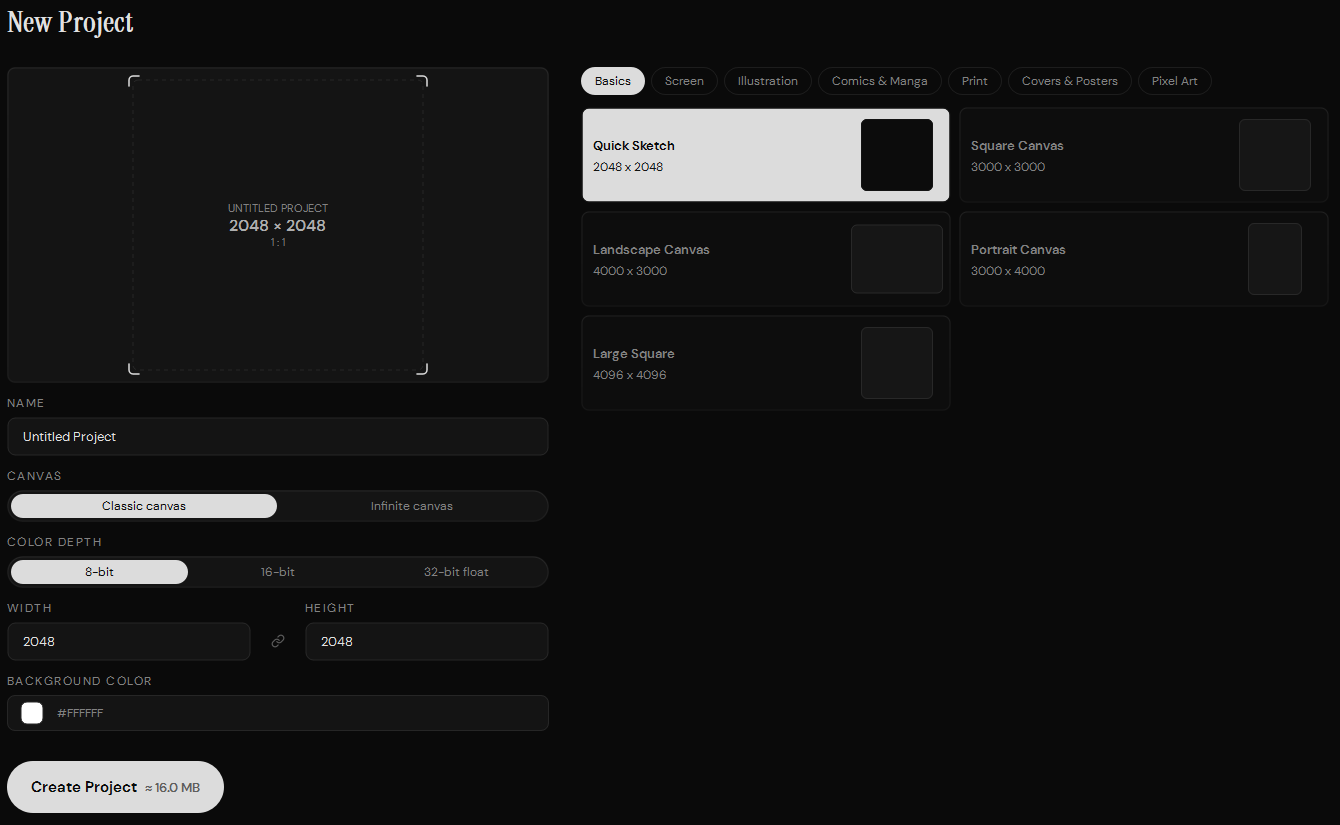Select the Landscape Canvas 4000 x 3000 preset
Screen dimensions: 1340x825
point(766,259)
